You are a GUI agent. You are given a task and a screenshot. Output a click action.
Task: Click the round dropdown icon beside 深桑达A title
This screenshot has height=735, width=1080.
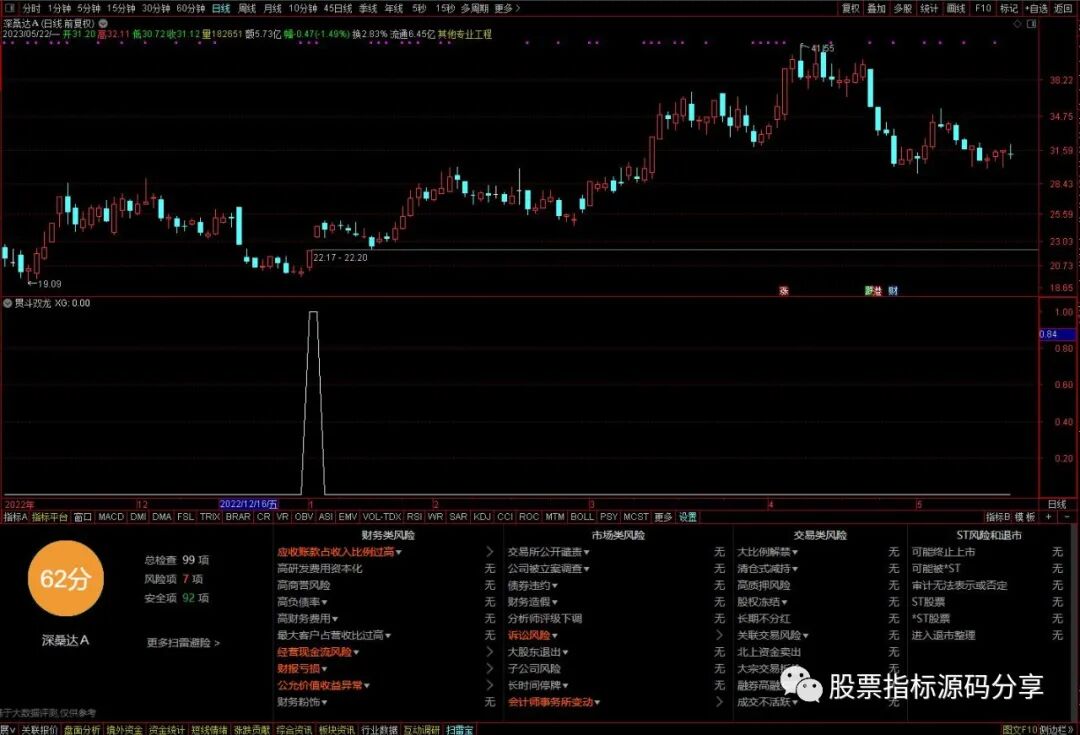(103, 23)
